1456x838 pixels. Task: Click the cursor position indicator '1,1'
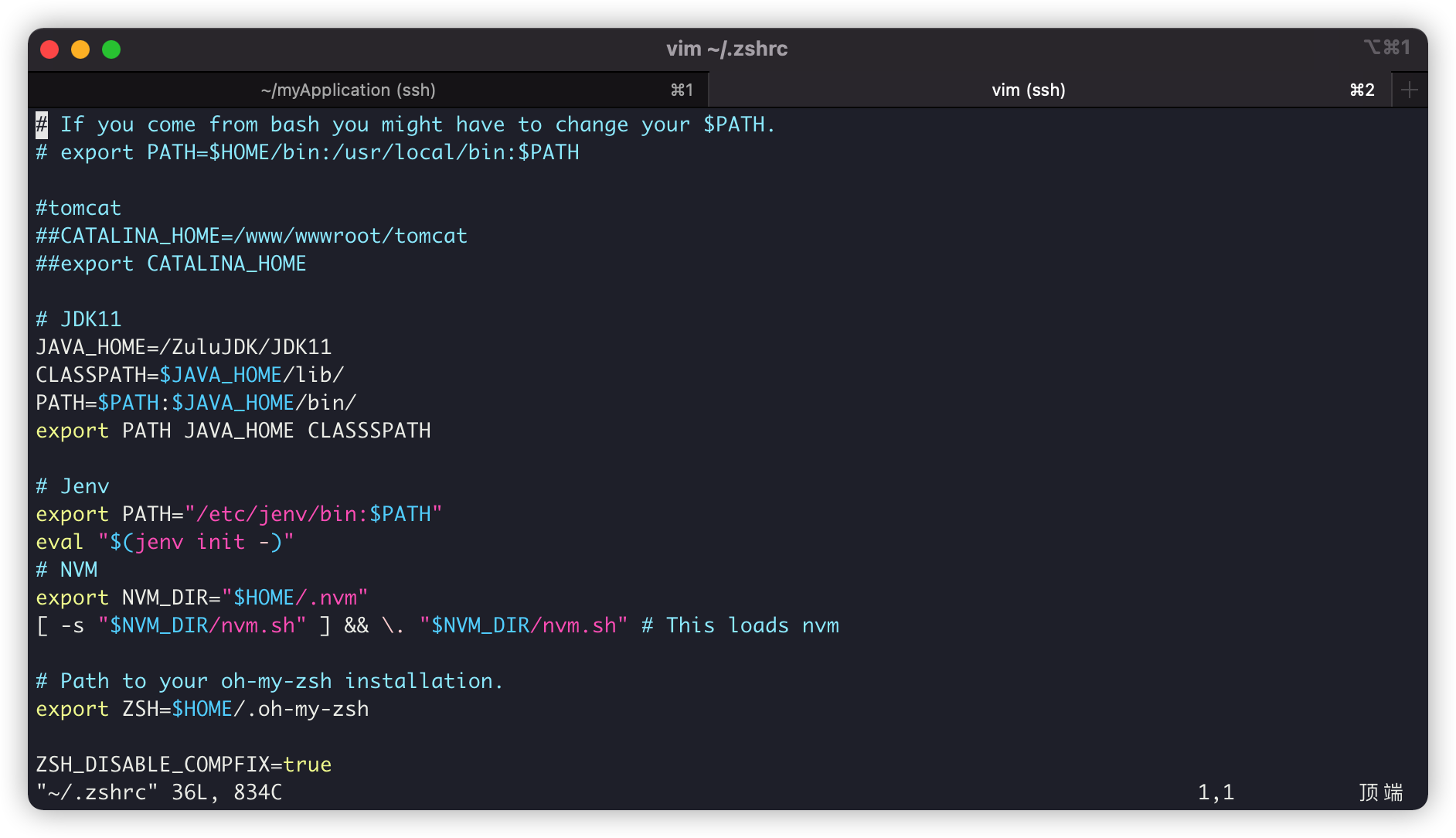click(1216, 792)
